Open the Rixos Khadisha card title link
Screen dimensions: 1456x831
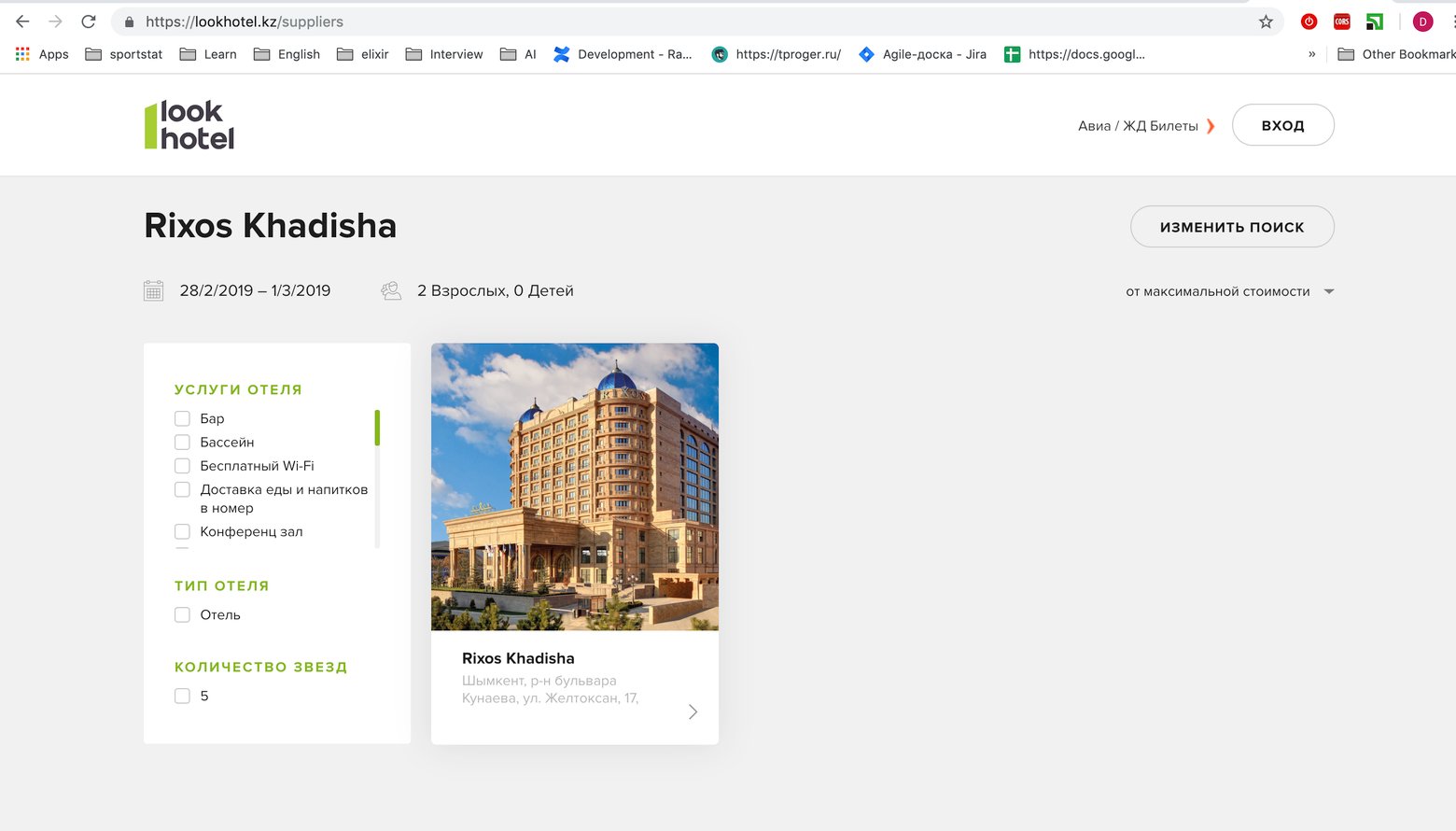pyautogui.click(x=518, y=658)
